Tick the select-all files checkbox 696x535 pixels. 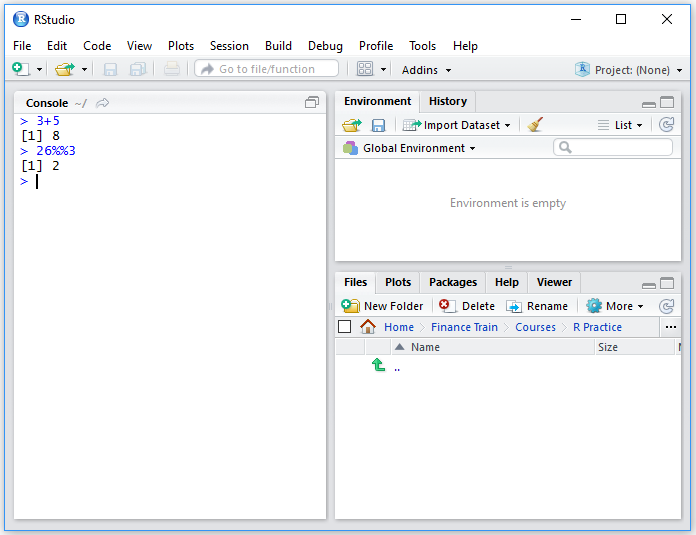click(x=344, y=327)
